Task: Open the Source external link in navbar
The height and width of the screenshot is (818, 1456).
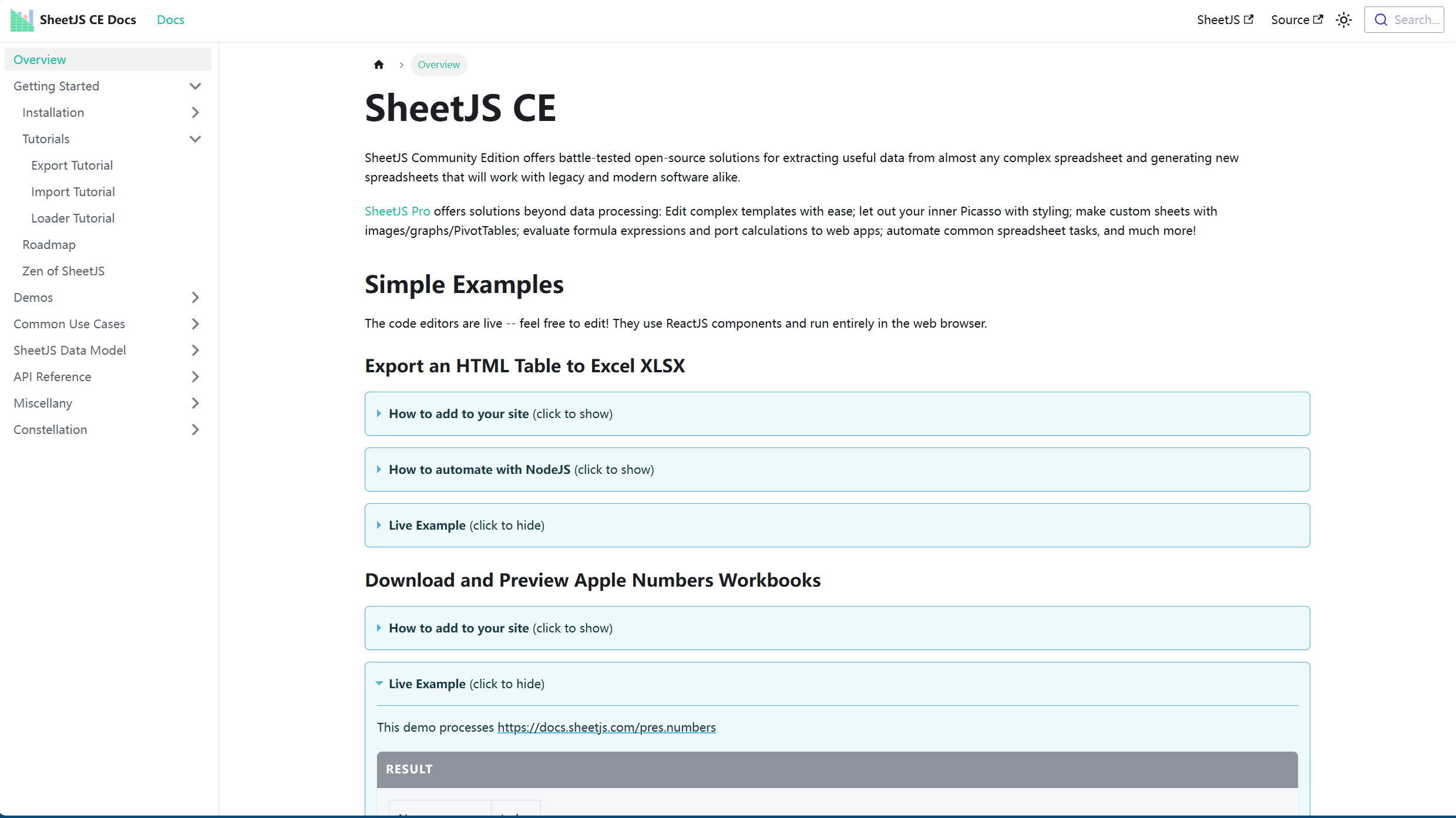Action: (1296, 20)
